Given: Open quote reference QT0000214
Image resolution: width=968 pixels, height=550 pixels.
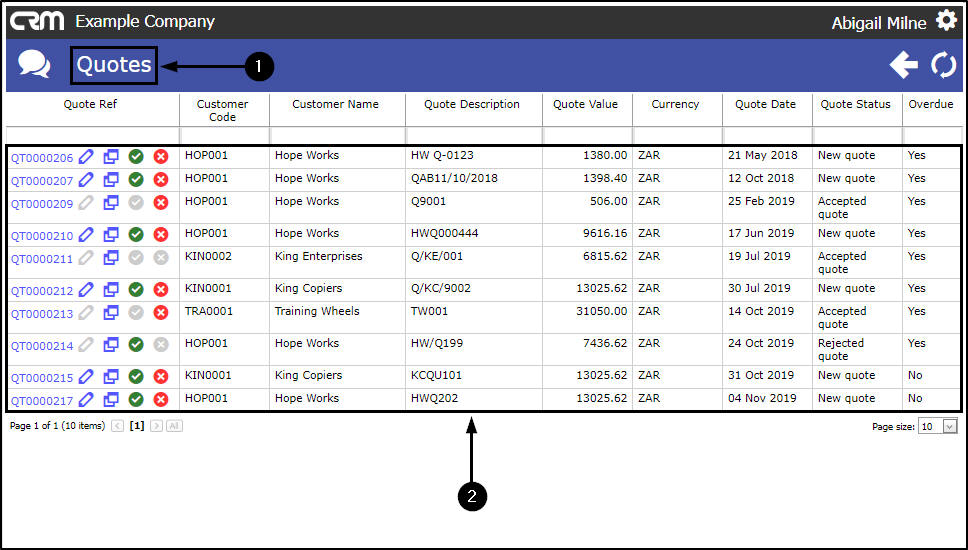Looking at the screenshot, I should (x=42, y=346).
